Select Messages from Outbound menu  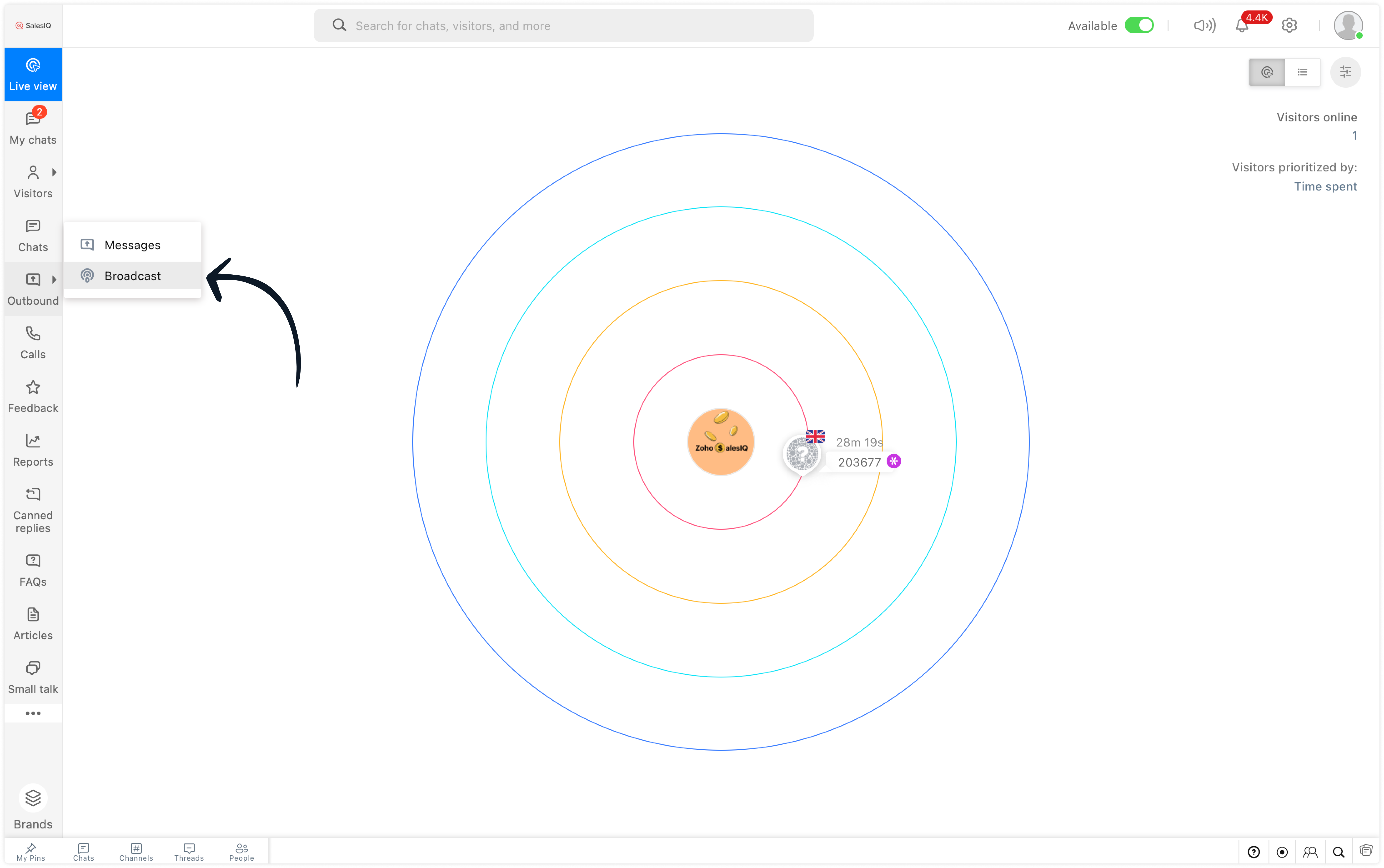coord(132,245)
